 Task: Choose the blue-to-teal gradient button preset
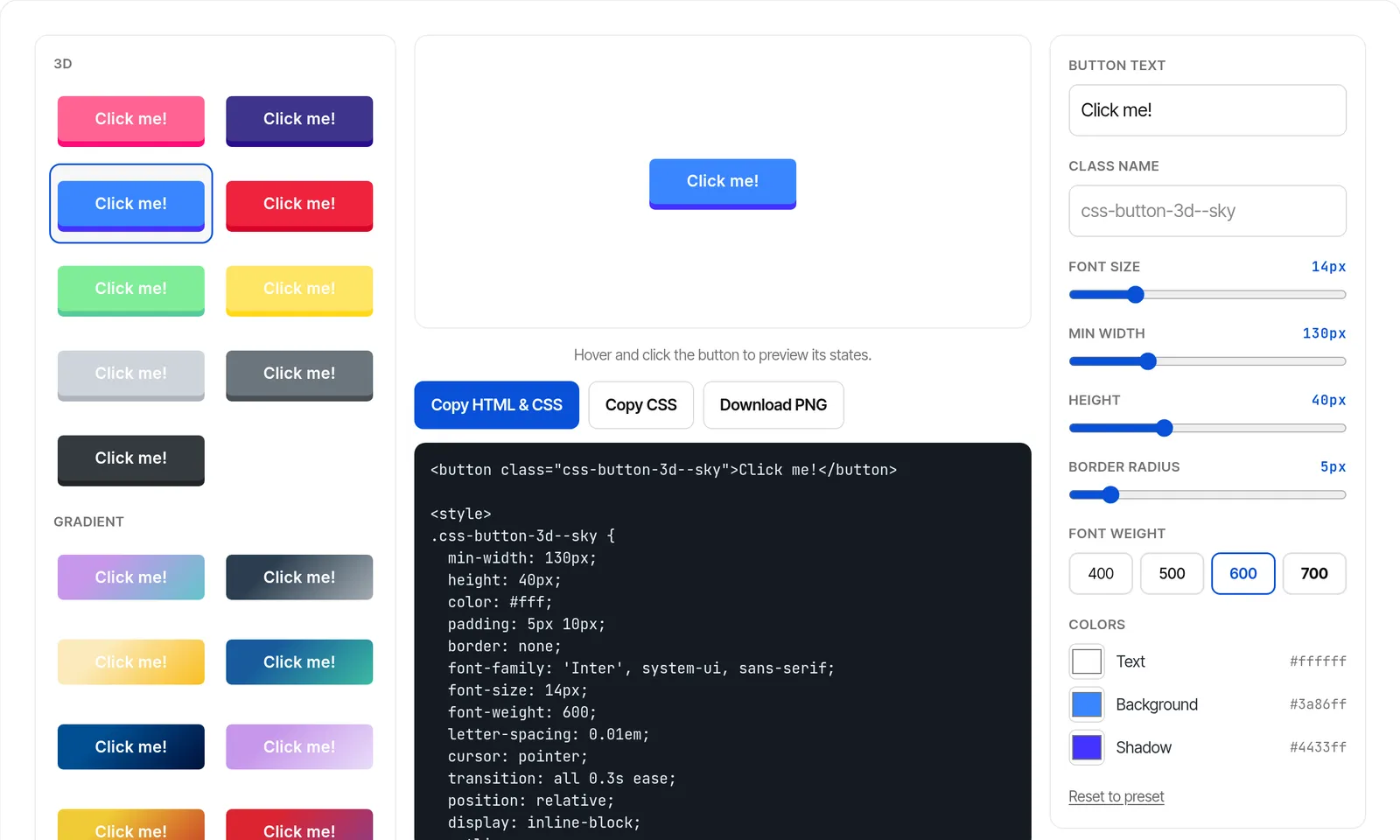[x=299, y=662]
